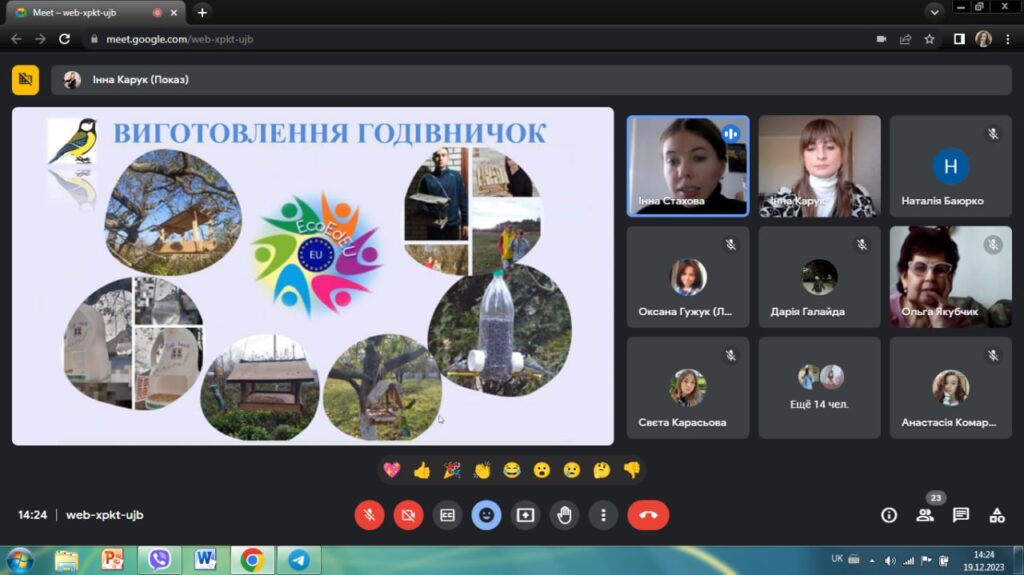This screenshot has width=1024, height=575.
Task: Send the thumbs up emoji reaction
Action: pos(421,470)
